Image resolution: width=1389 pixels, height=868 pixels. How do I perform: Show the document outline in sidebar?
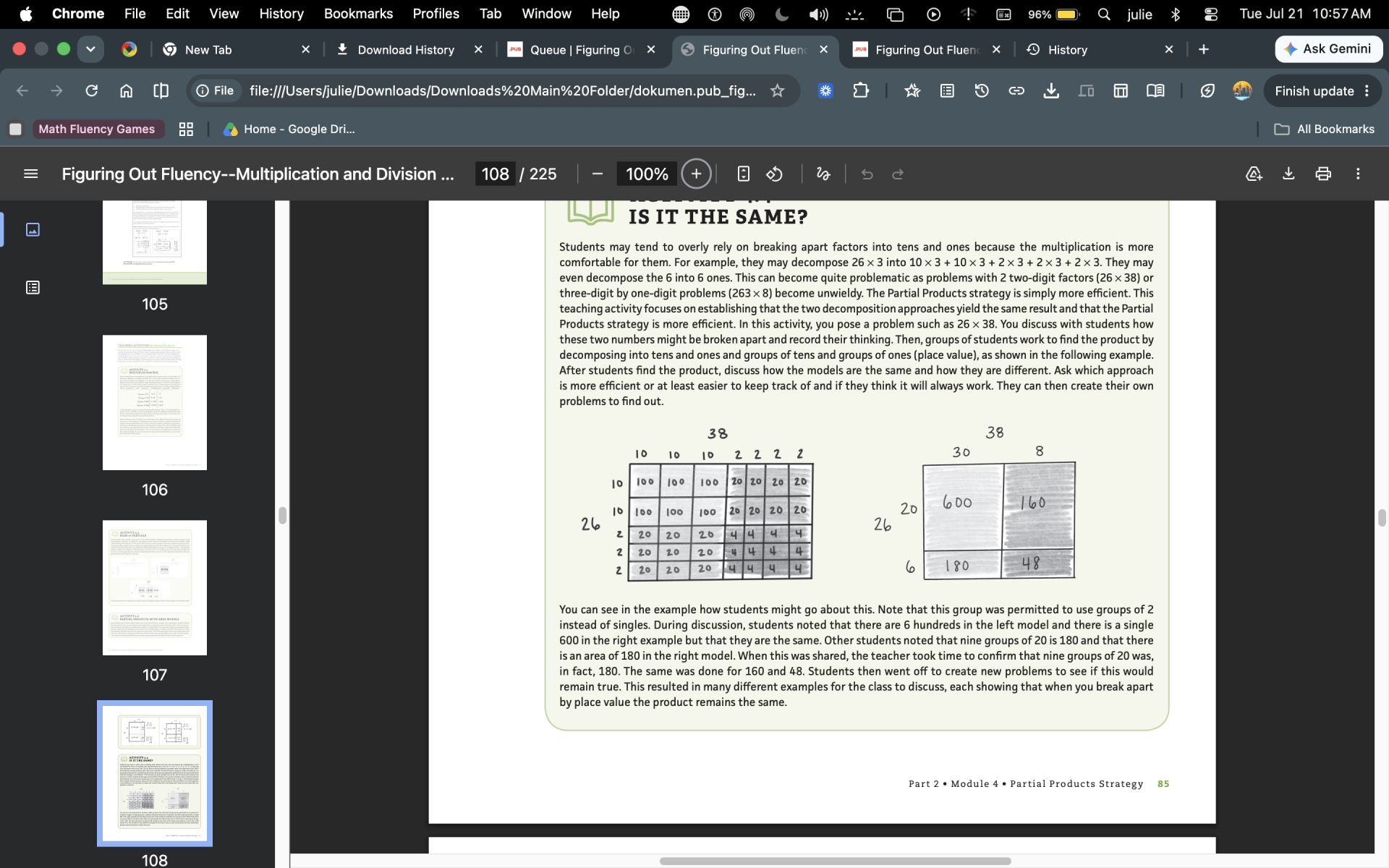point(33,288)
